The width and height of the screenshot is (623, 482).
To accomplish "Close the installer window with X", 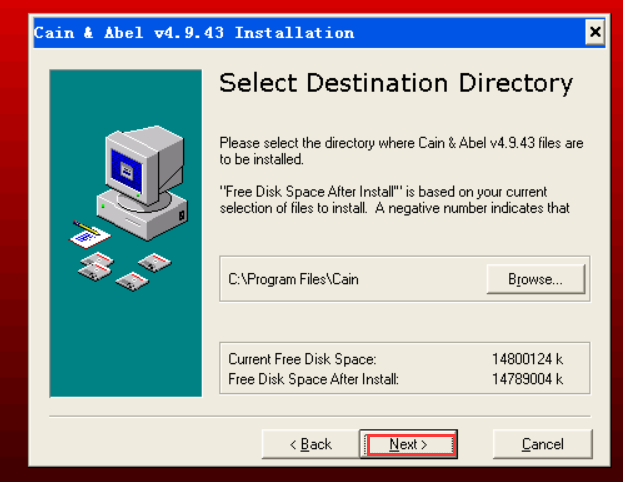I will 595,32.
